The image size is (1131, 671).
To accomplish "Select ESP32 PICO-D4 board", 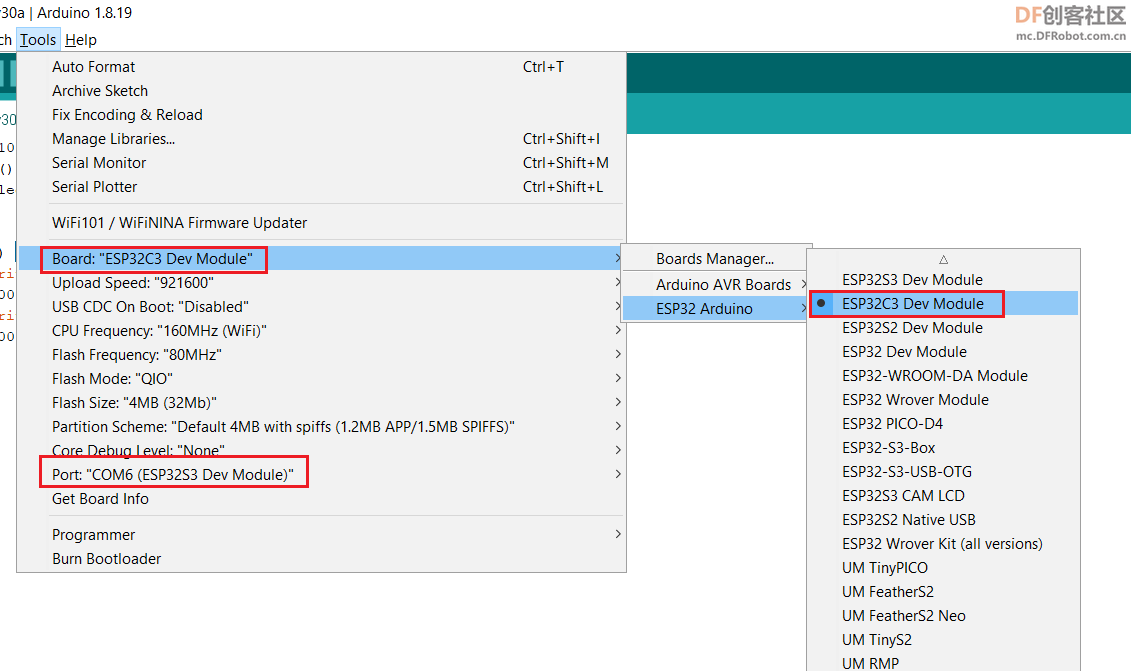I will pos(943,424).
